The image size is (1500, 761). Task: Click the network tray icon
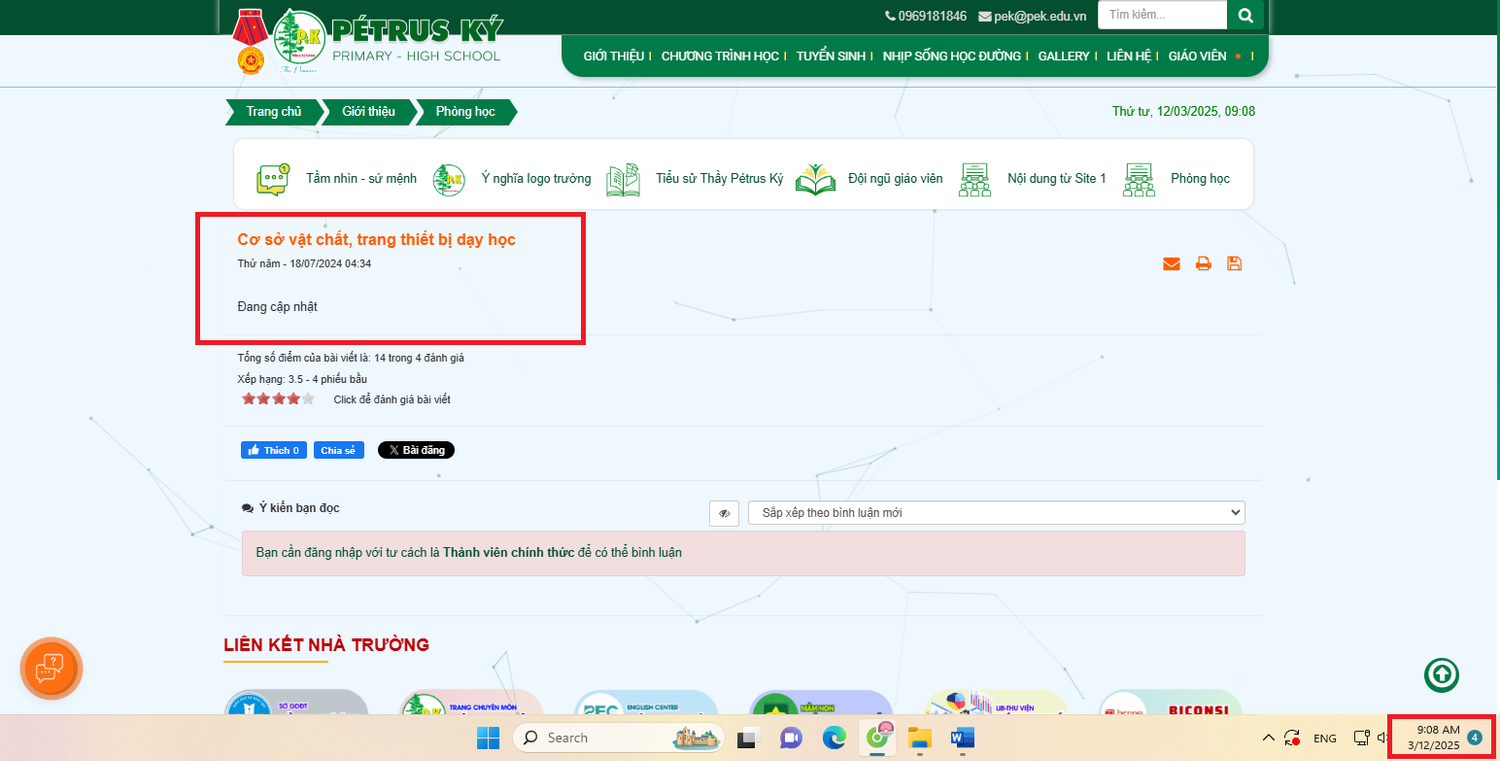(x=1361, y=738)
